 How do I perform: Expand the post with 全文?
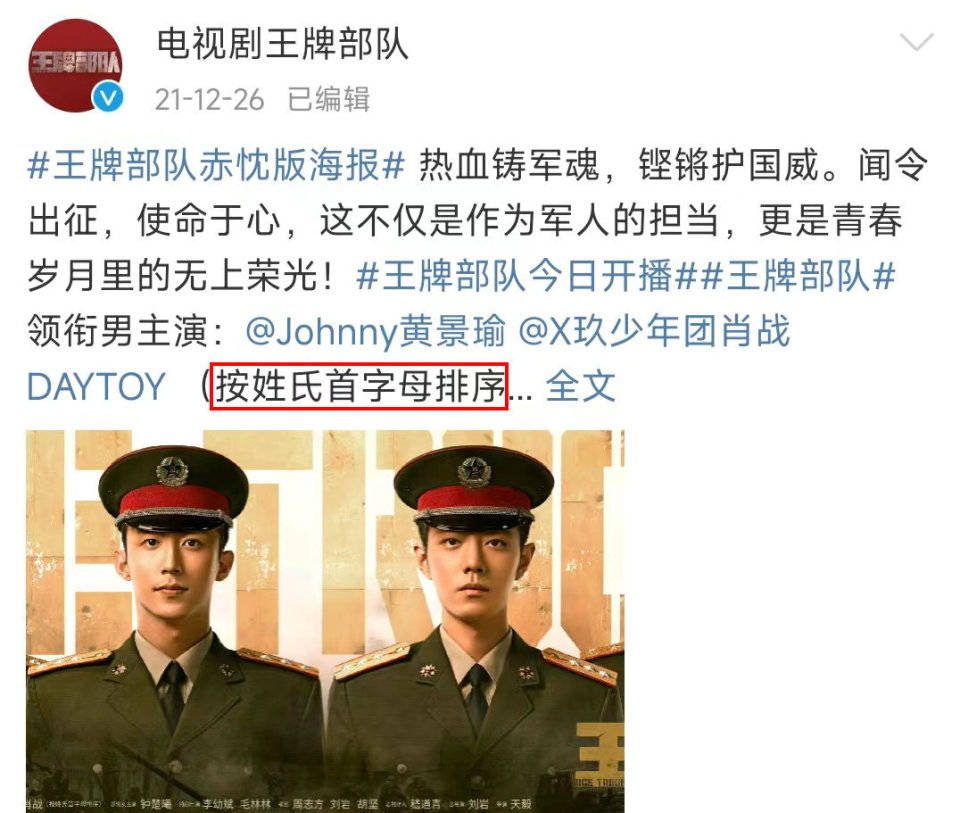coord(580,386)
